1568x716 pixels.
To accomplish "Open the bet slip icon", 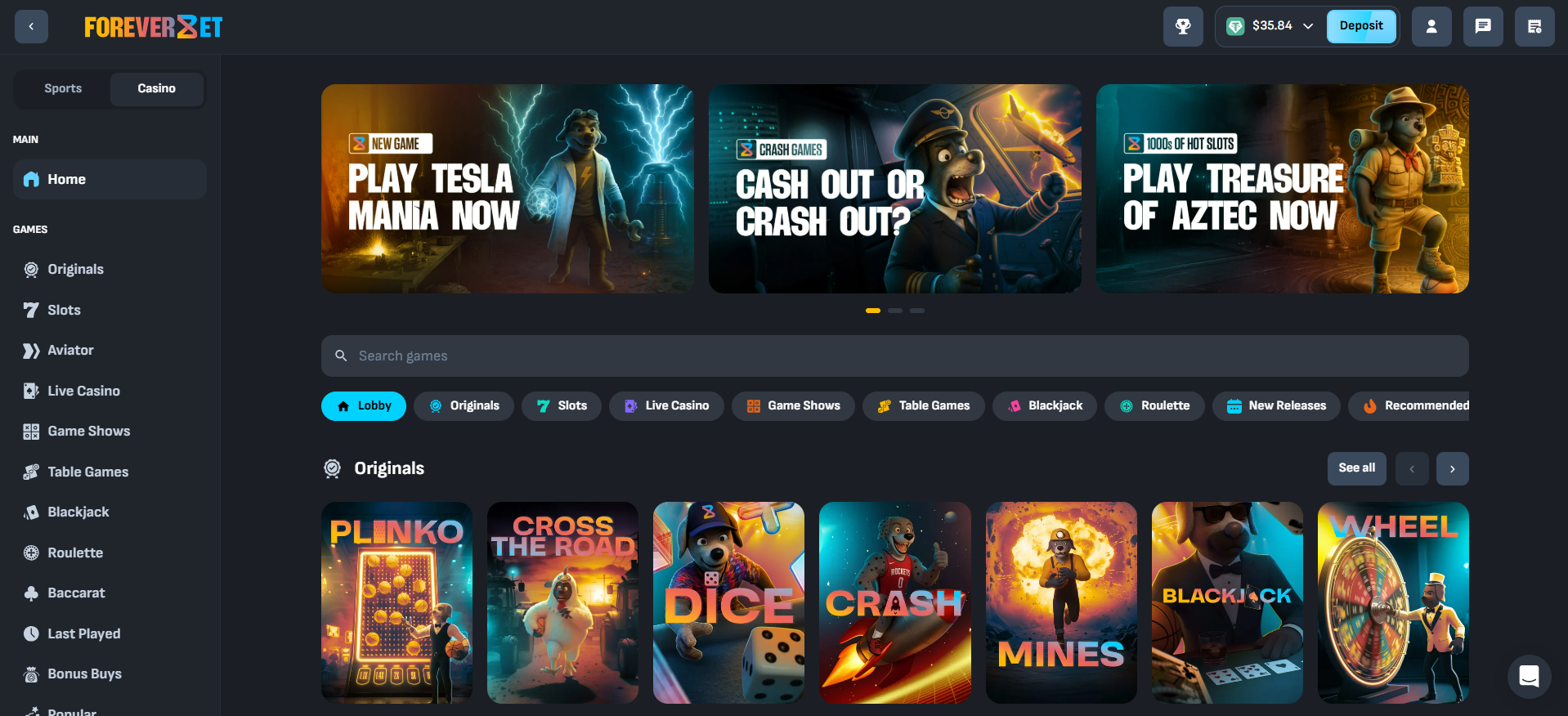I will tap(1534, 26).
